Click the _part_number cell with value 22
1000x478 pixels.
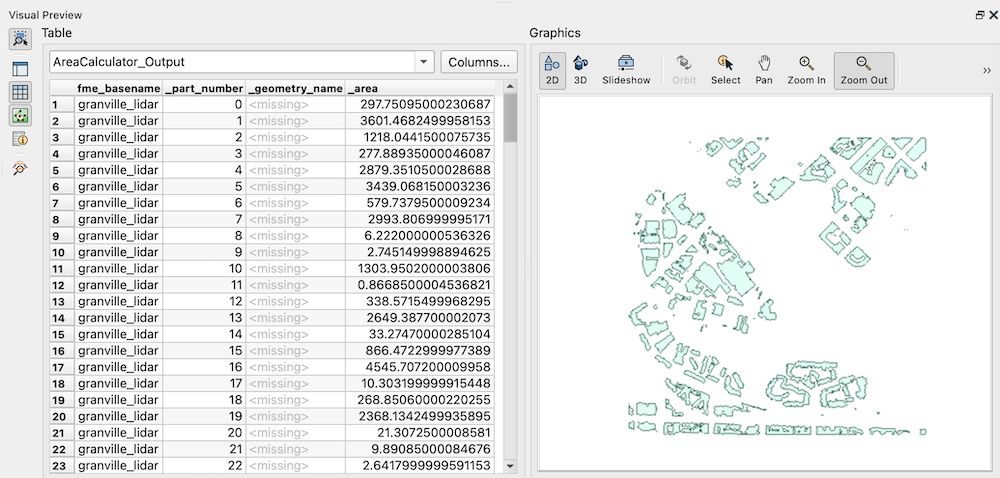204,466
